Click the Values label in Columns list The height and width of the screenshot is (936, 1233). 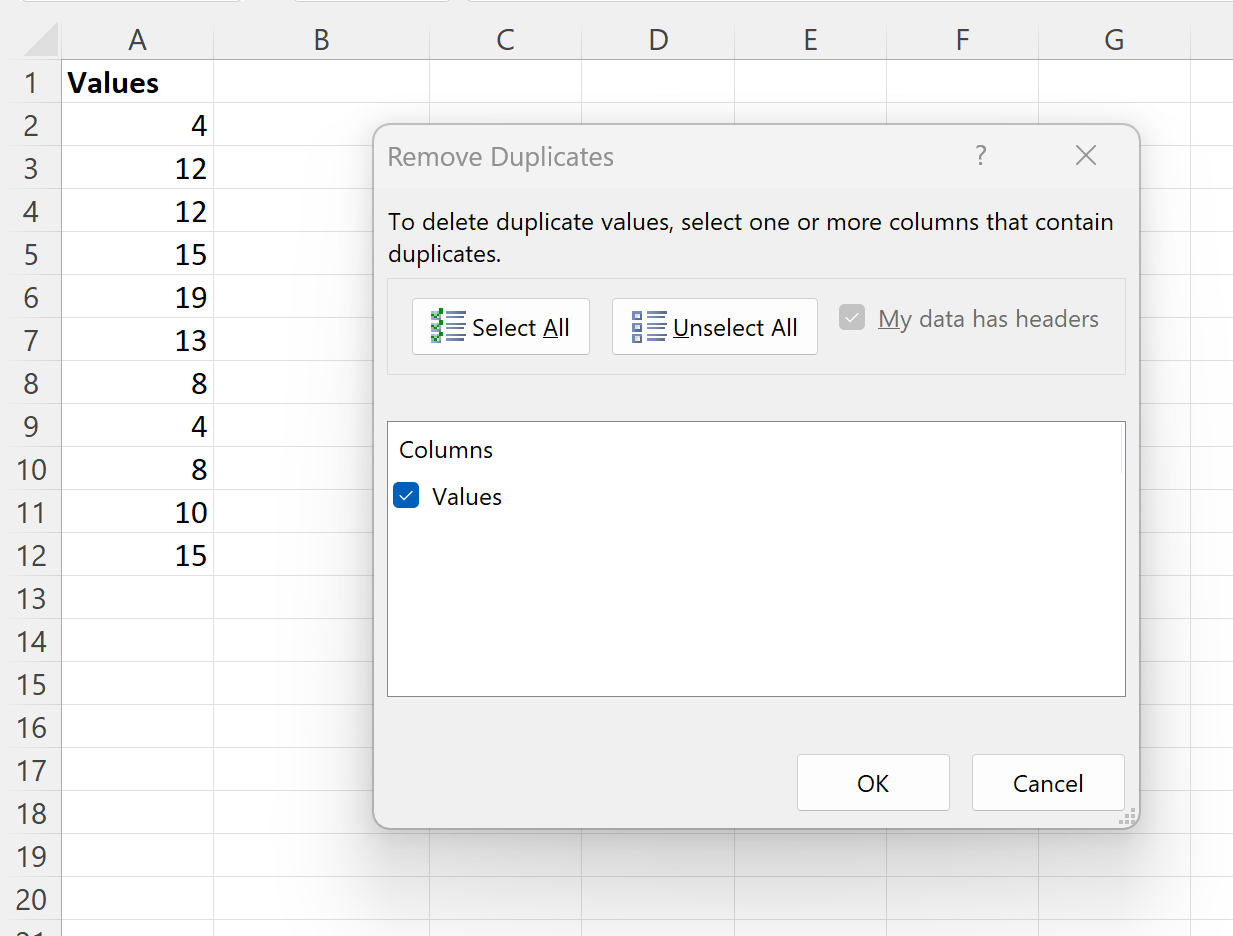coord(467,497)
